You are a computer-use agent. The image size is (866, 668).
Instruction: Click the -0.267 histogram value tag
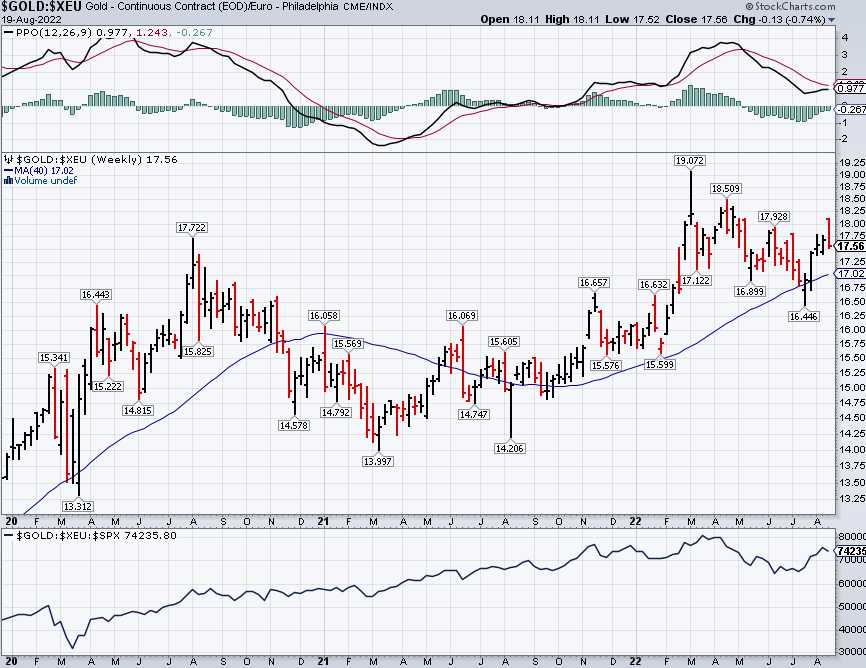(850, 109)
